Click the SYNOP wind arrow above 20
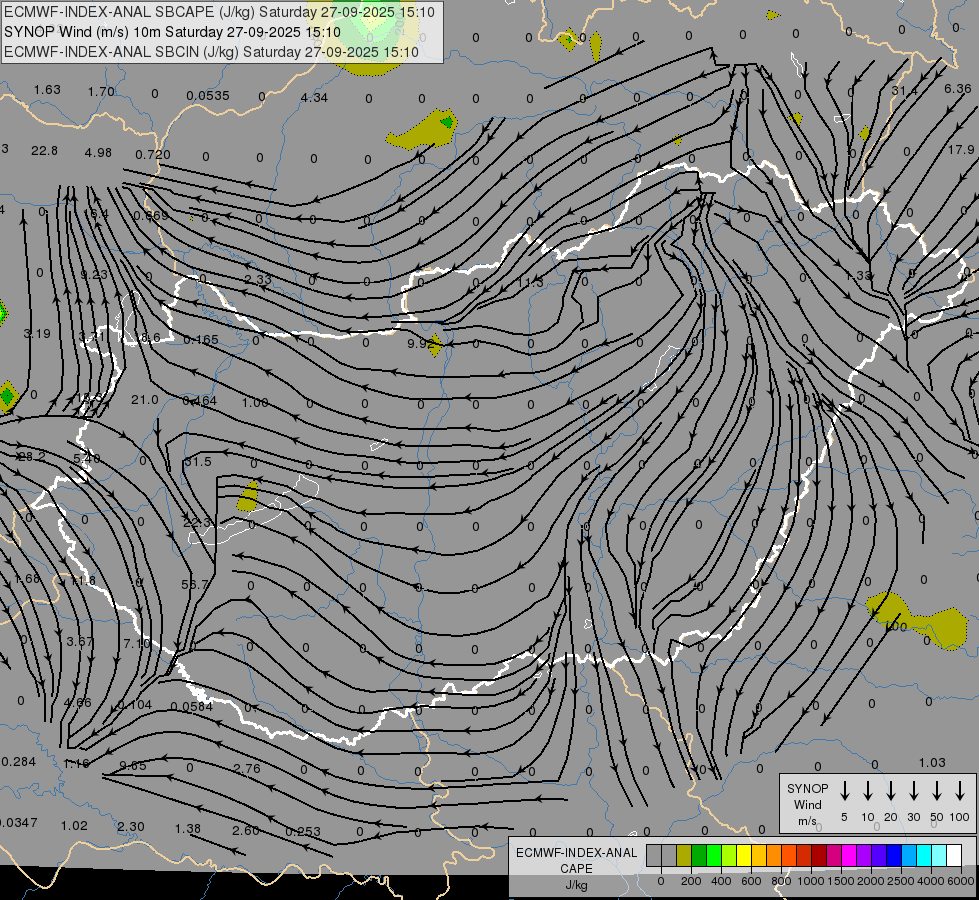Screen dimensions: 979x900 (x=890, y=791)
